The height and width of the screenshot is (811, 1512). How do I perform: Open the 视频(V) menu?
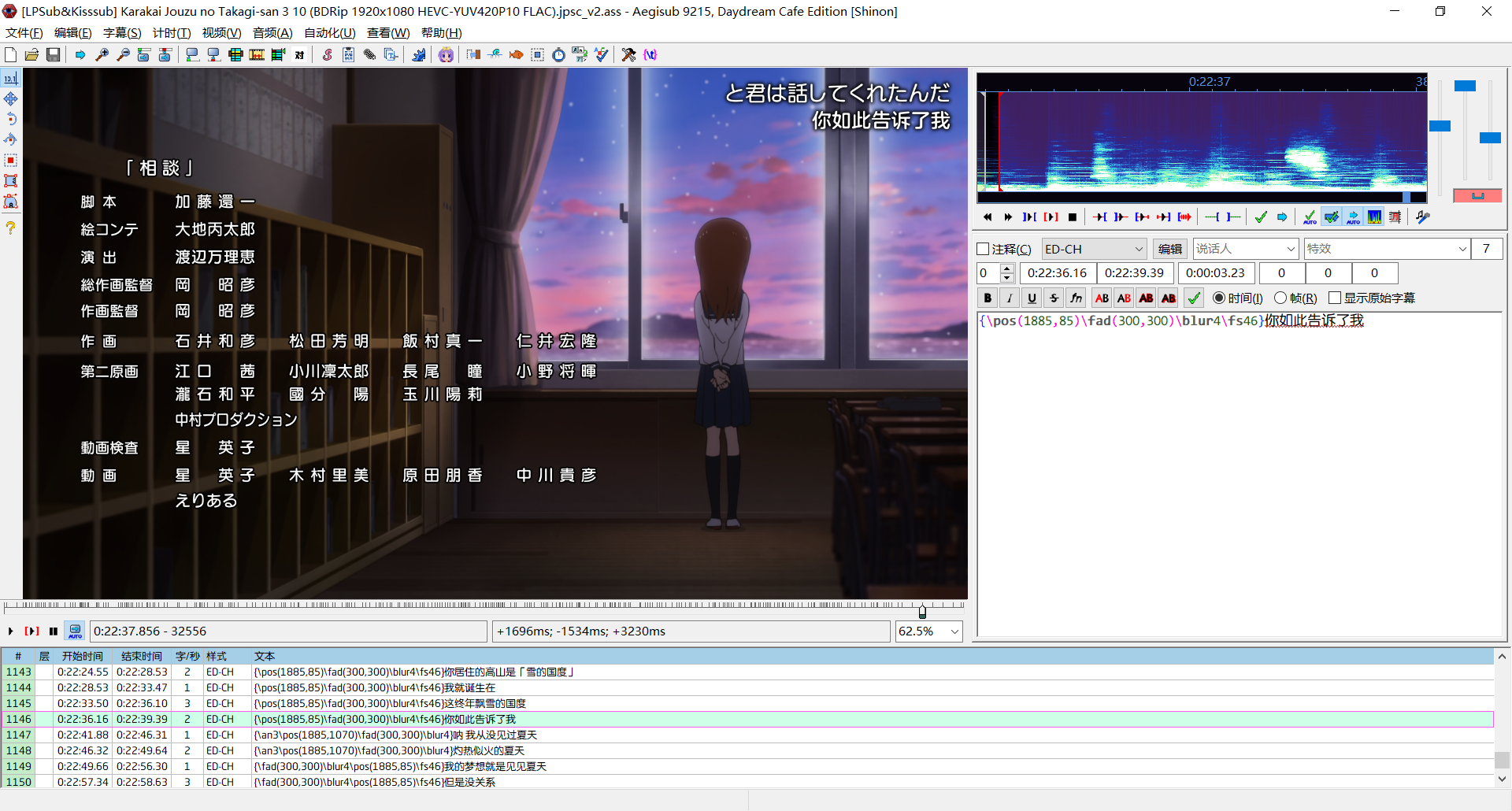[x=222, y=33]
